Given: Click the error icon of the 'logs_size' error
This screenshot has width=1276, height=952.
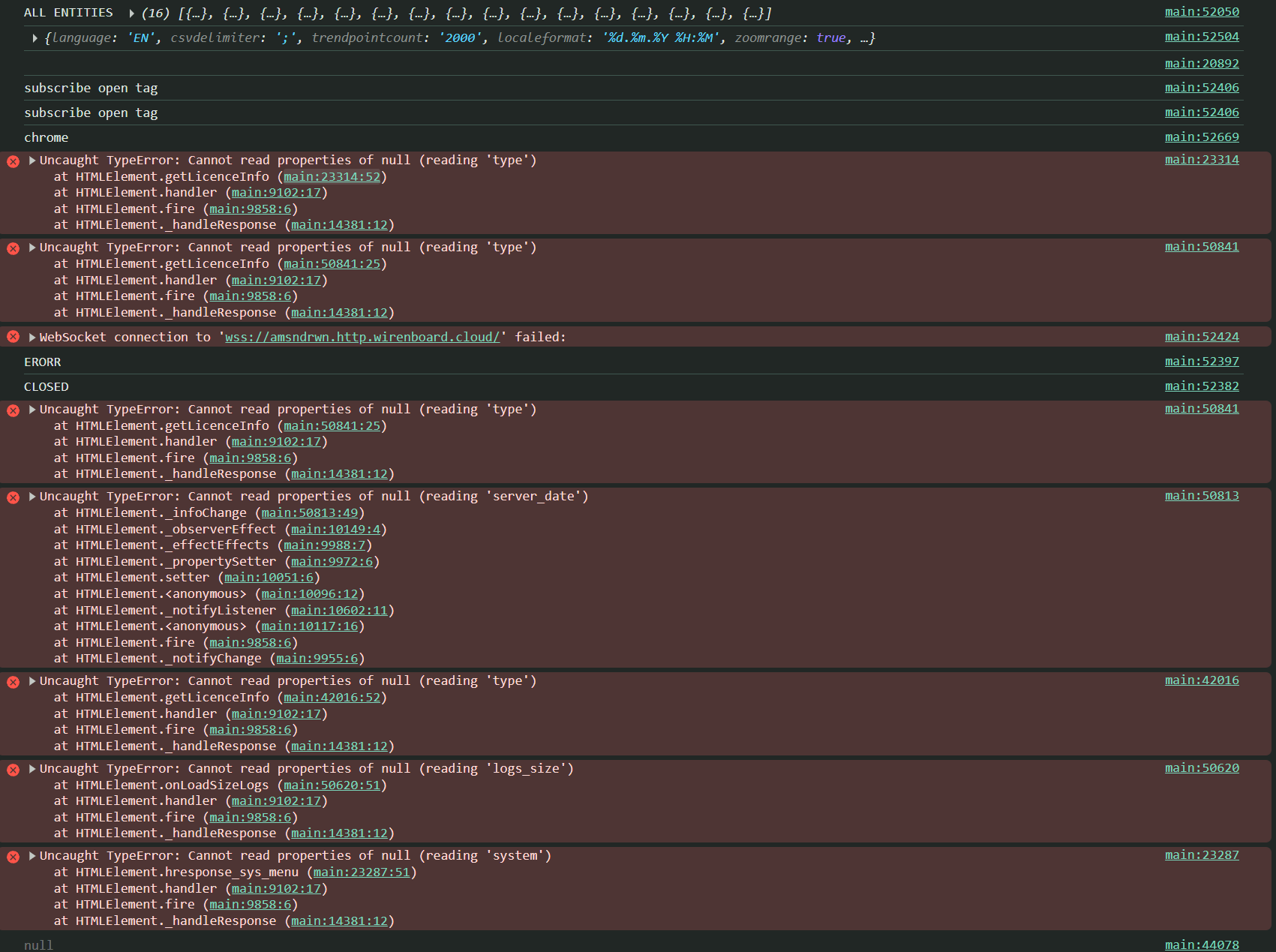Looking at the screenshot, I should (x=13, y=769).
